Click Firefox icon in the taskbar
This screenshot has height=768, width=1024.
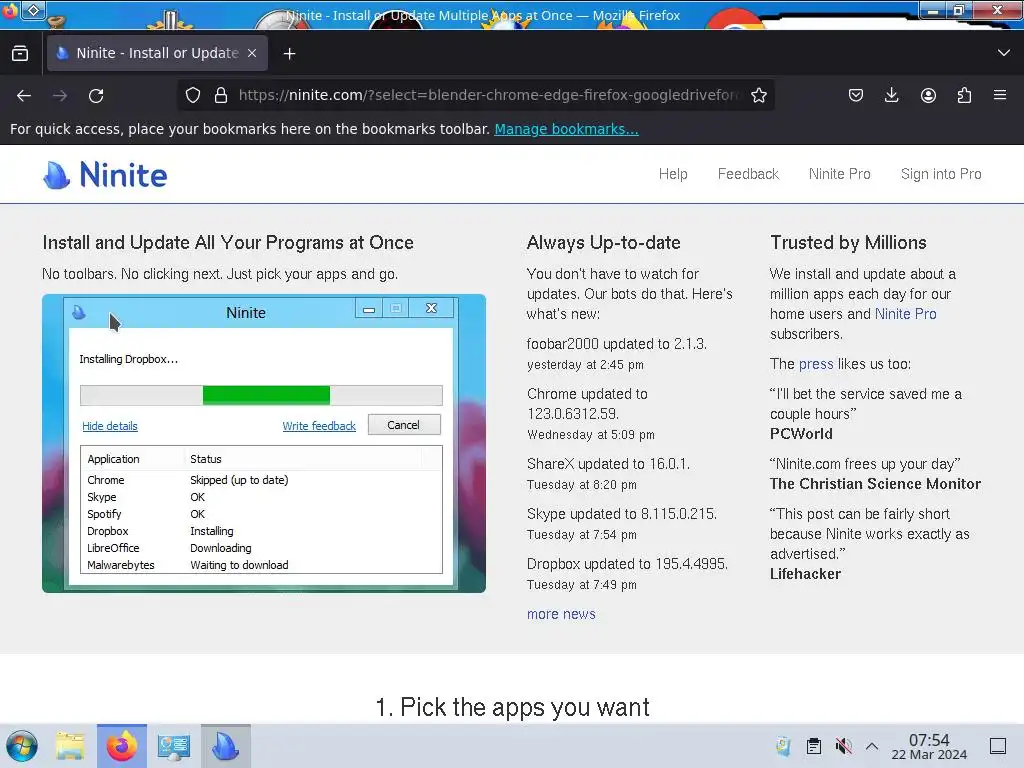122,746
